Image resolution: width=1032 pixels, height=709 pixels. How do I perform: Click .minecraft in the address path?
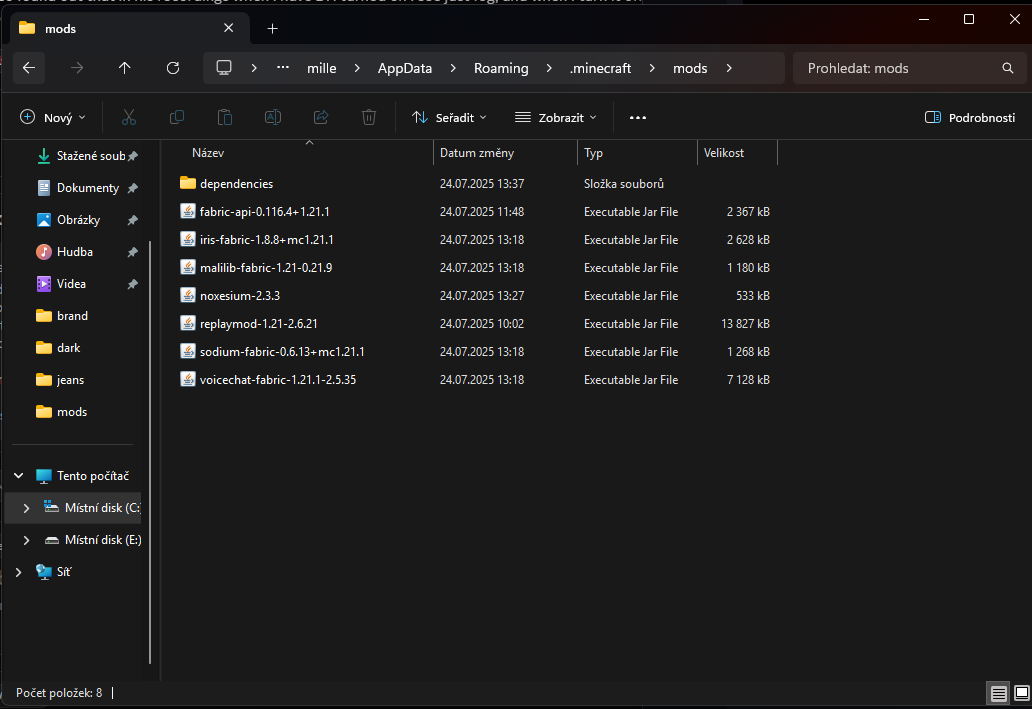(x=600, y=68)
